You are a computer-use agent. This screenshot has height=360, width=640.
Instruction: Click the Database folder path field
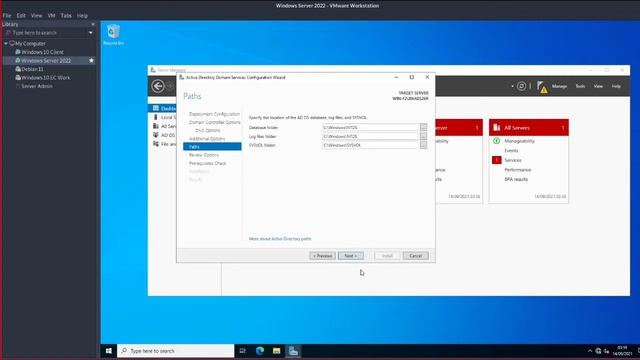coord(370,127)
